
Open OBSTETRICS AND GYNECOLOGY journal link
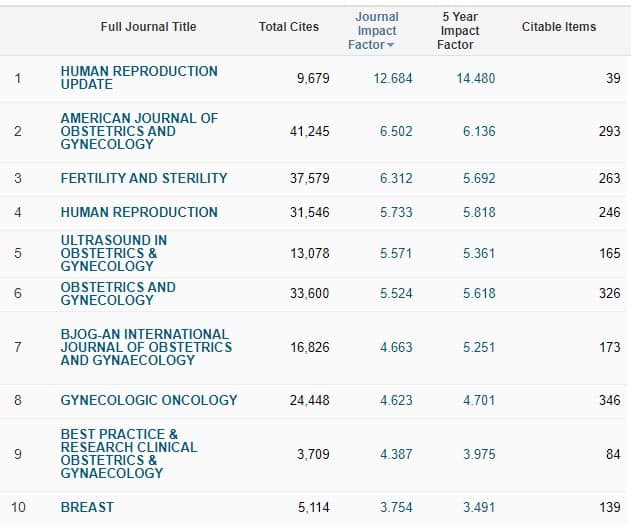[x=118, y=293]
